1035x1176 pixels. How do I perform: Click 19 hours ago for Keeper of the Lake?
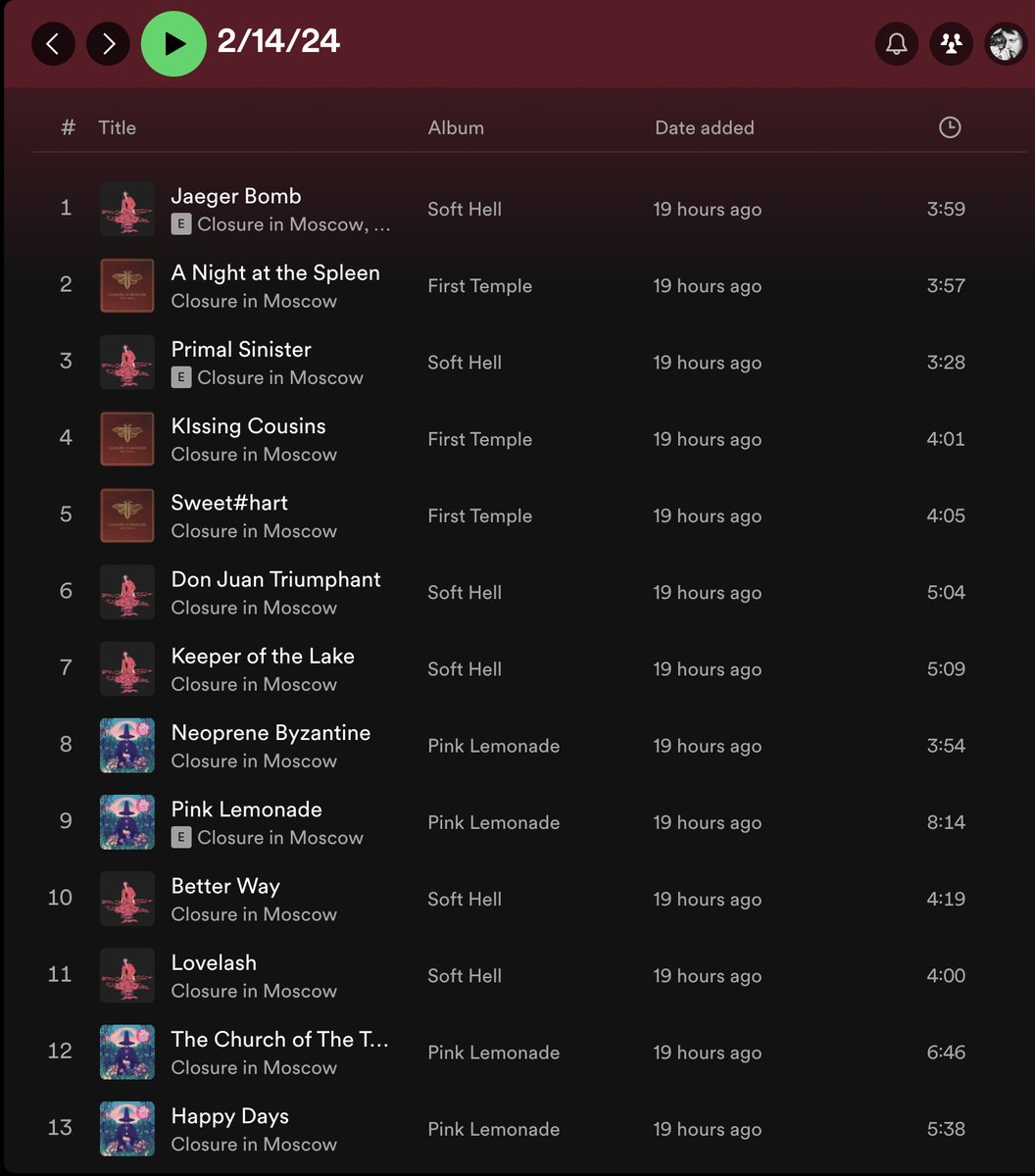pyautogui.click(x=708, y=668)
